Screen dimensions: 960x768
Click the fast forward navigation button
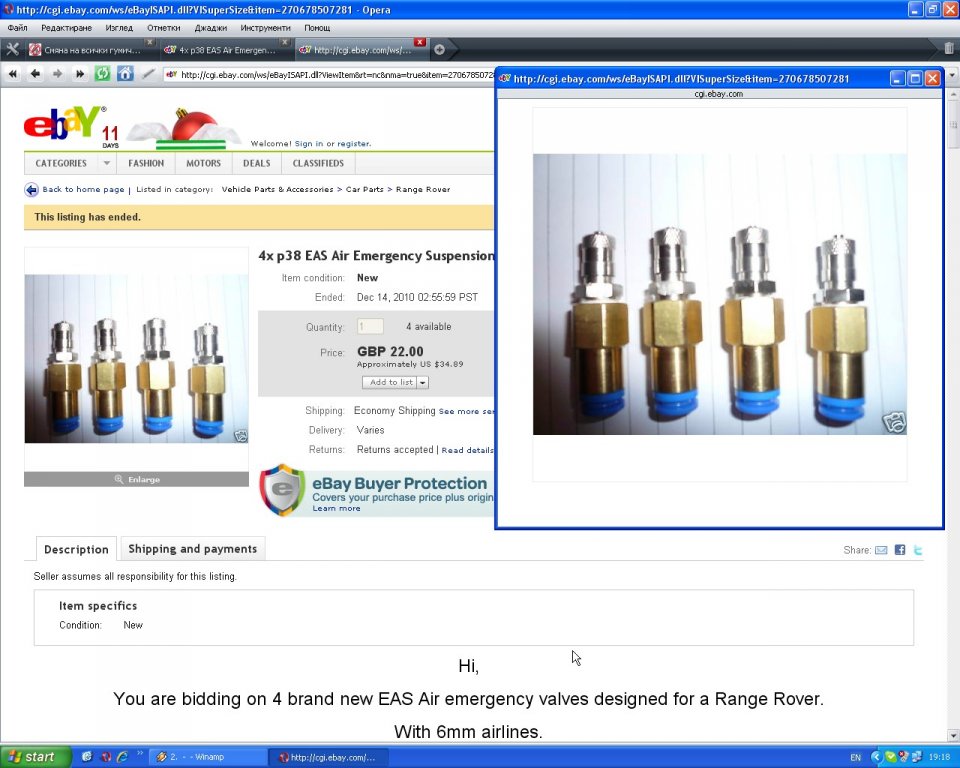tap(80, 74)
